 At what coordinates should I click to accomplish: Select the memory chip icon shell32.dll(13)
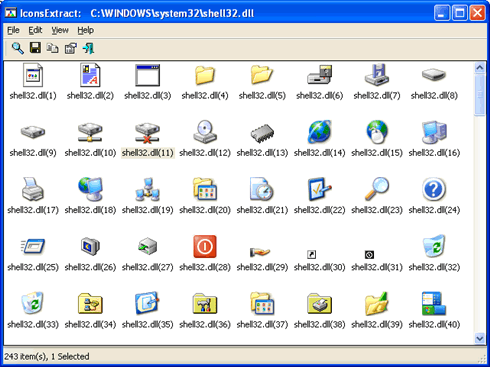262,133
